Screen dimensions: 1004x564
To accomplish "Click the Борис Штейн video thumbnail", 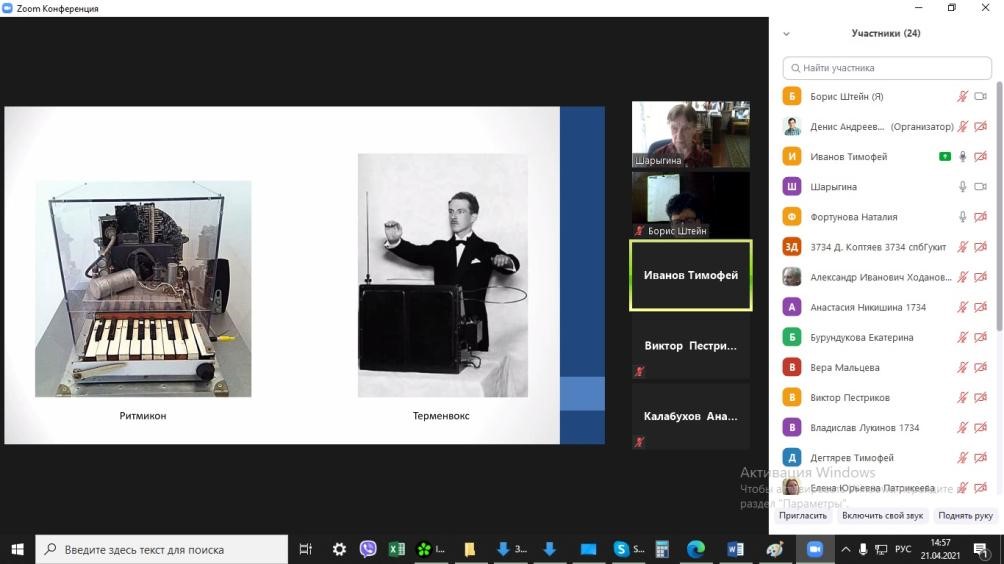I will (x=691, y=205).
